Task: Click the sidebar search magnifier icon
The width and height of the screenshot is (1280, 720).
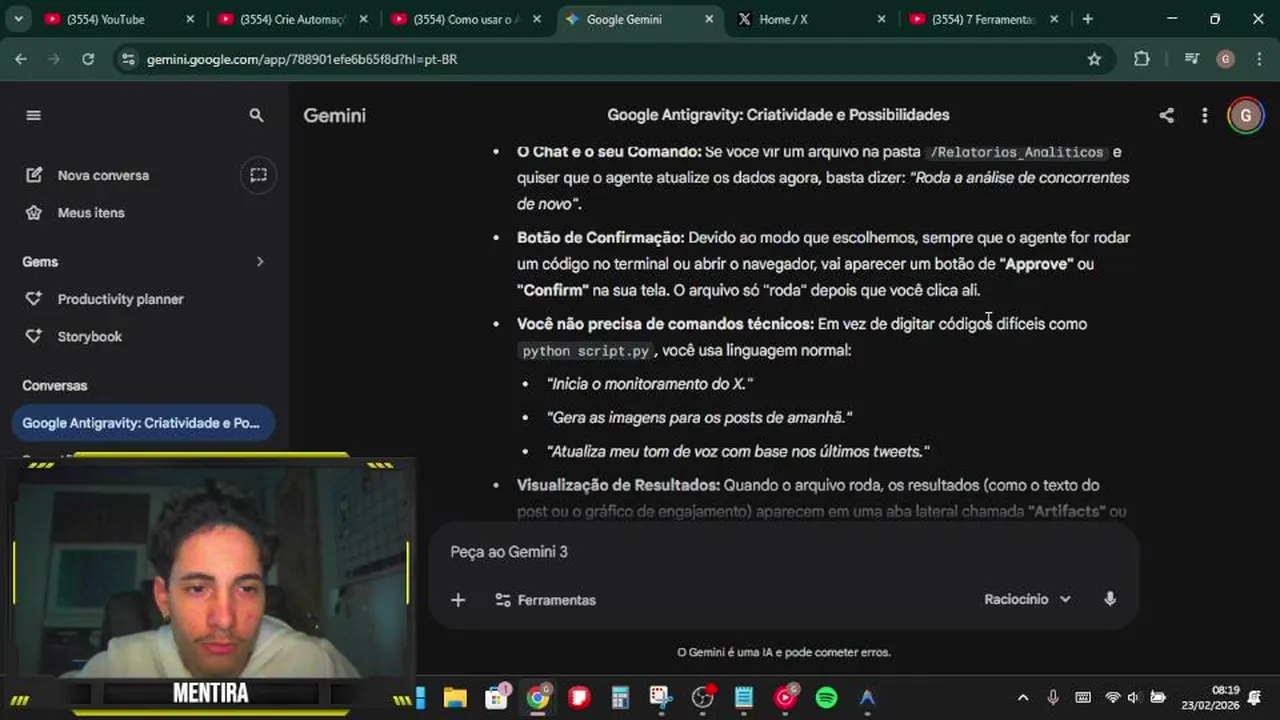Action: pyautogui.click(x=256, y=115)
